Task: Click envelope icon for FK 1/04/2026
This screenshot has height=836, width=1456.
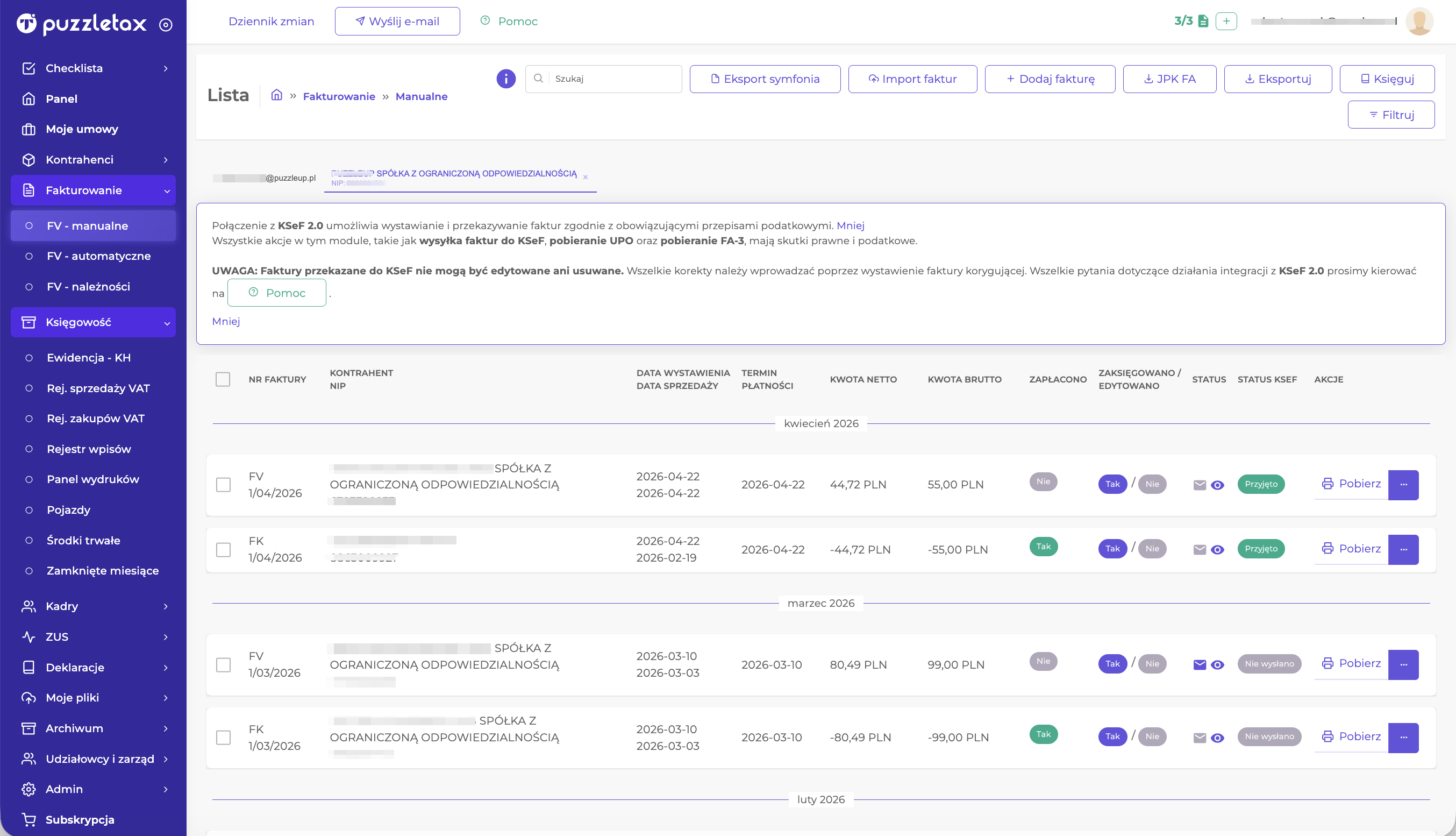Action: click(1200, 549)
